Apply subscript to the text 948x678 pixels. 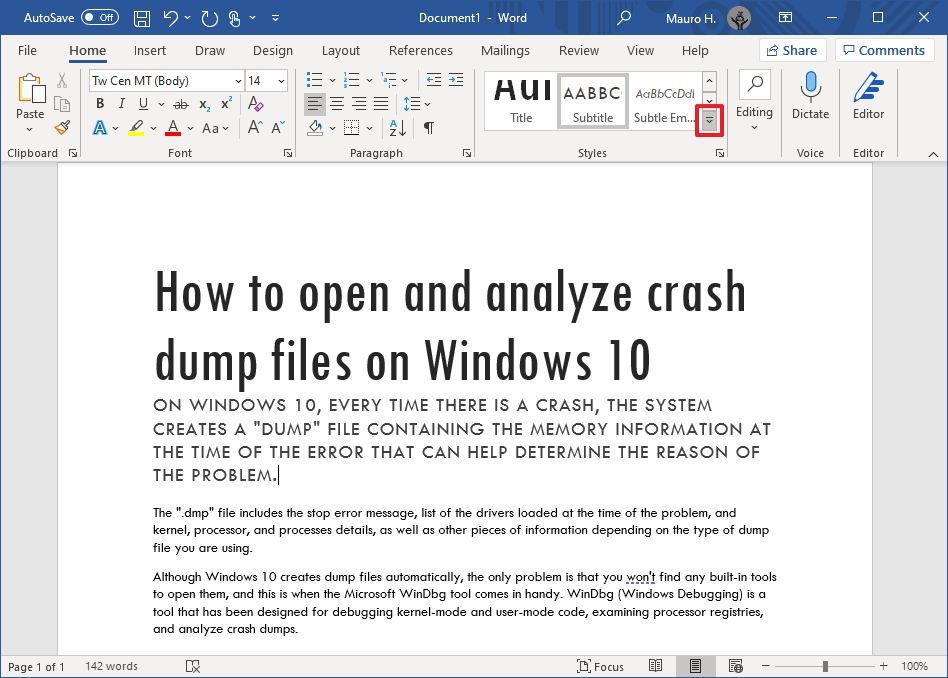pos(203,103)
